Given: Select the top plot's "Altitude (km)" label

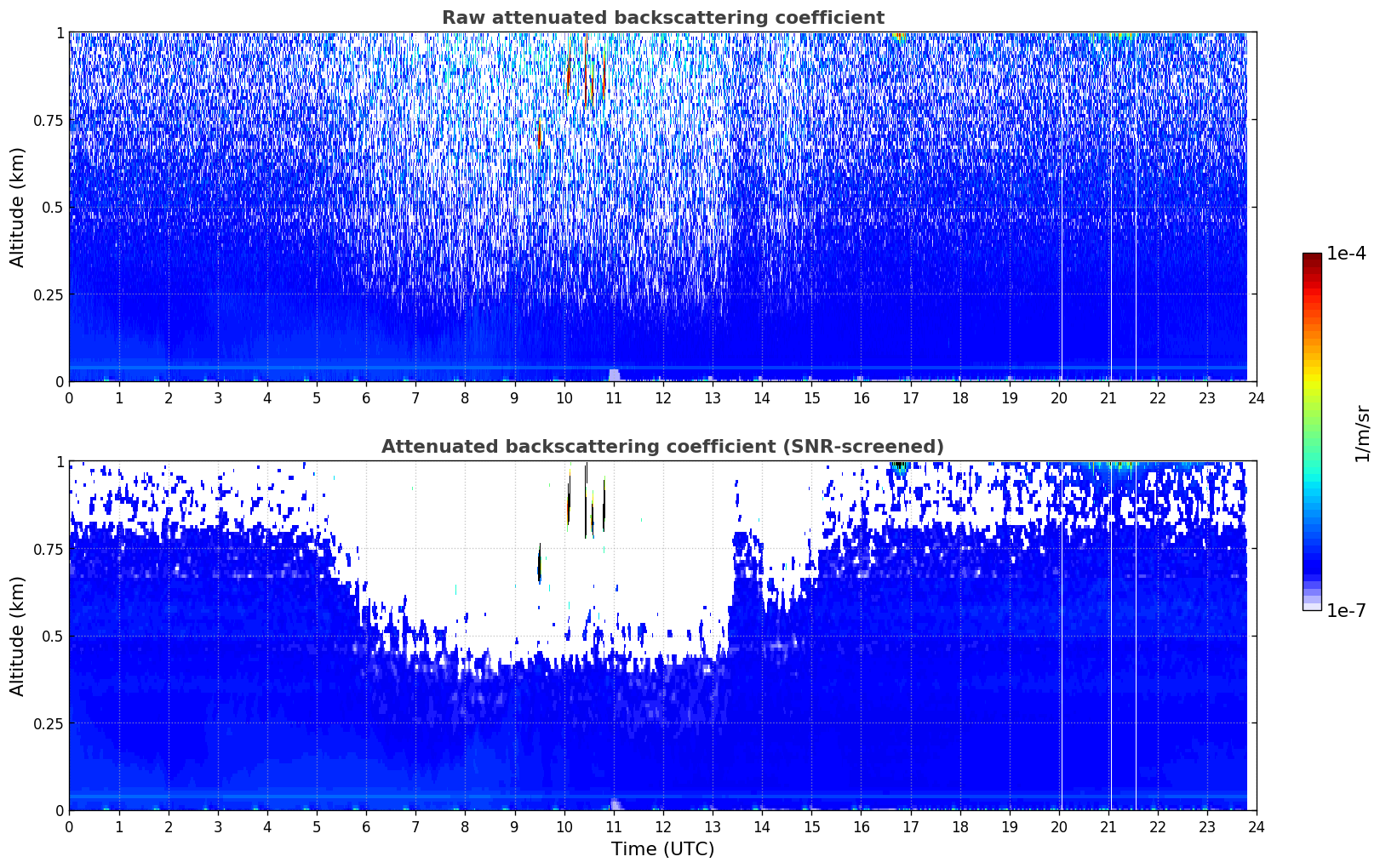Looking at the screenshot, I should tap(18, 207).
